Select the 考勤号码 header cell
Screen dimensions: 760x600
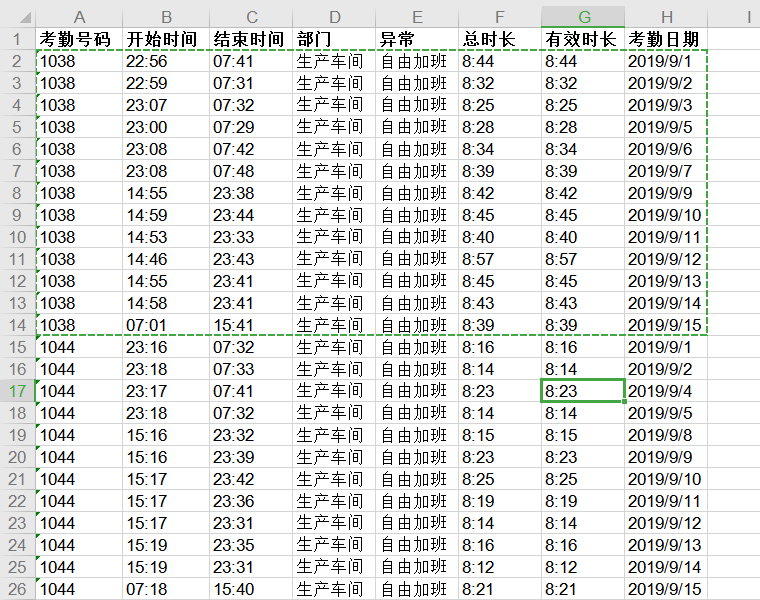pos(79,39)
